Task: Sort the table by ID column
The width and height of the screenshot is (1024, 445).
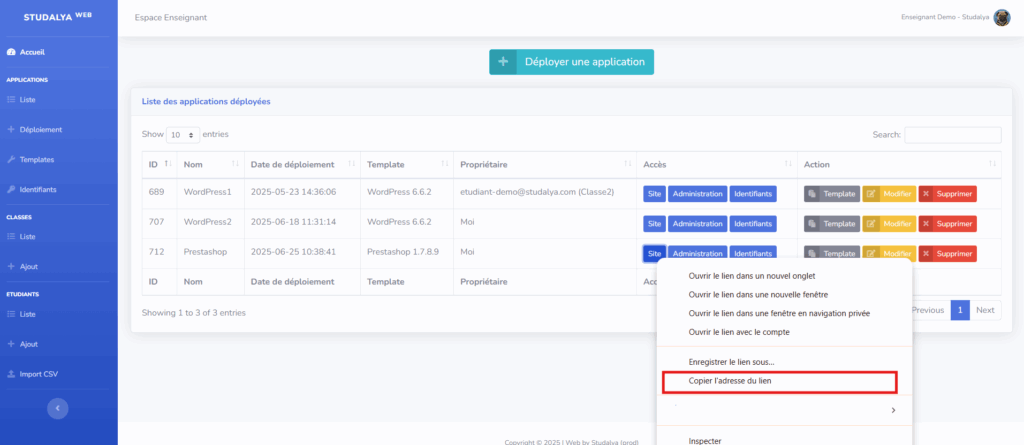Action: [167, 164]
